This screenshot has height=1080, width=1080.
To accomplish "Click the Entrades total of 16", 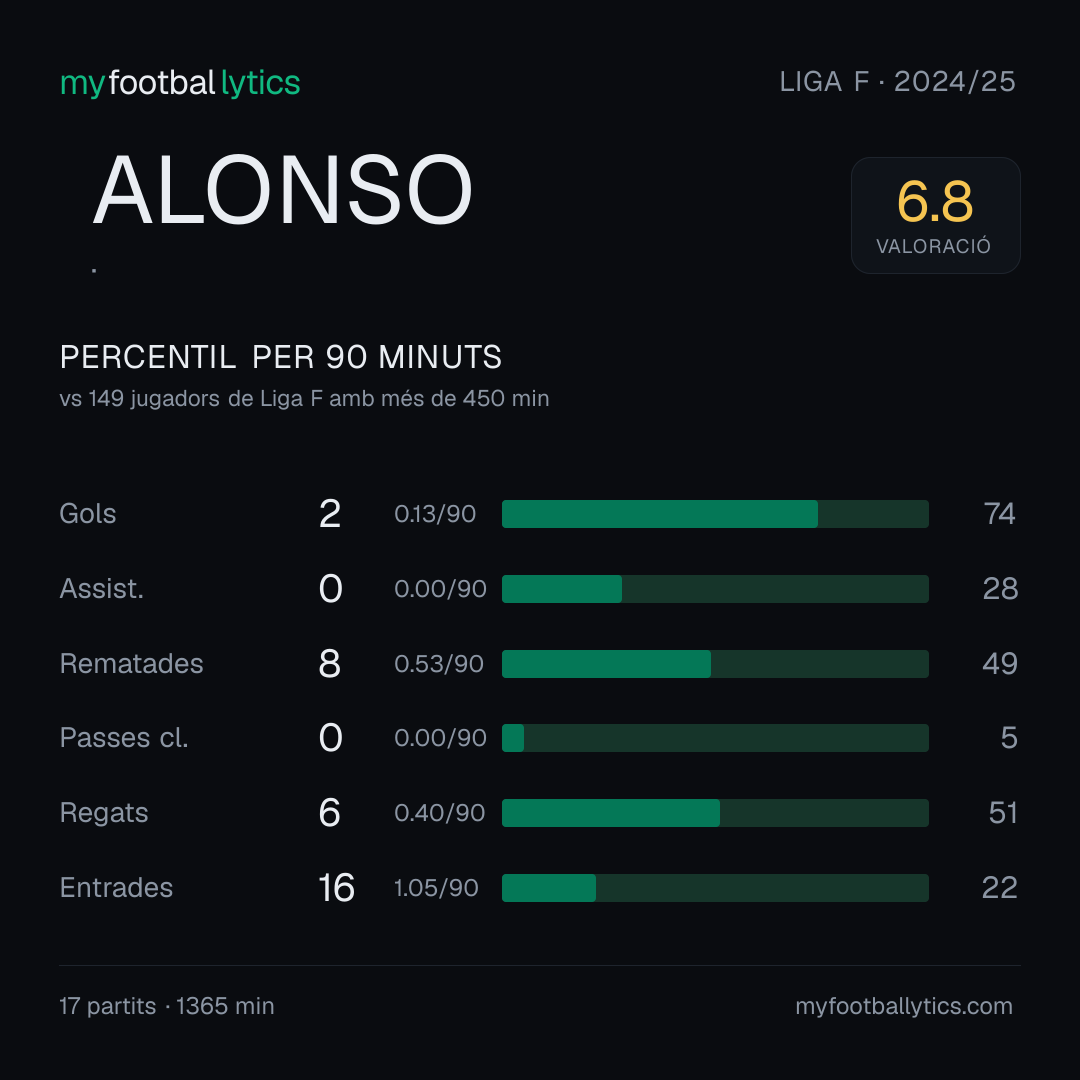I will pos(336,888).
